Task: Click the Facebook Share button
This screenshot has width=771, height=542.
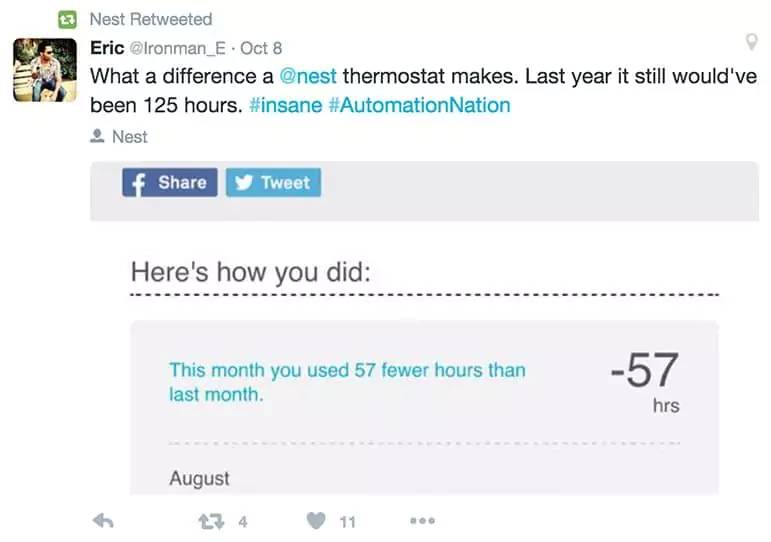Action: click(170, 182)
